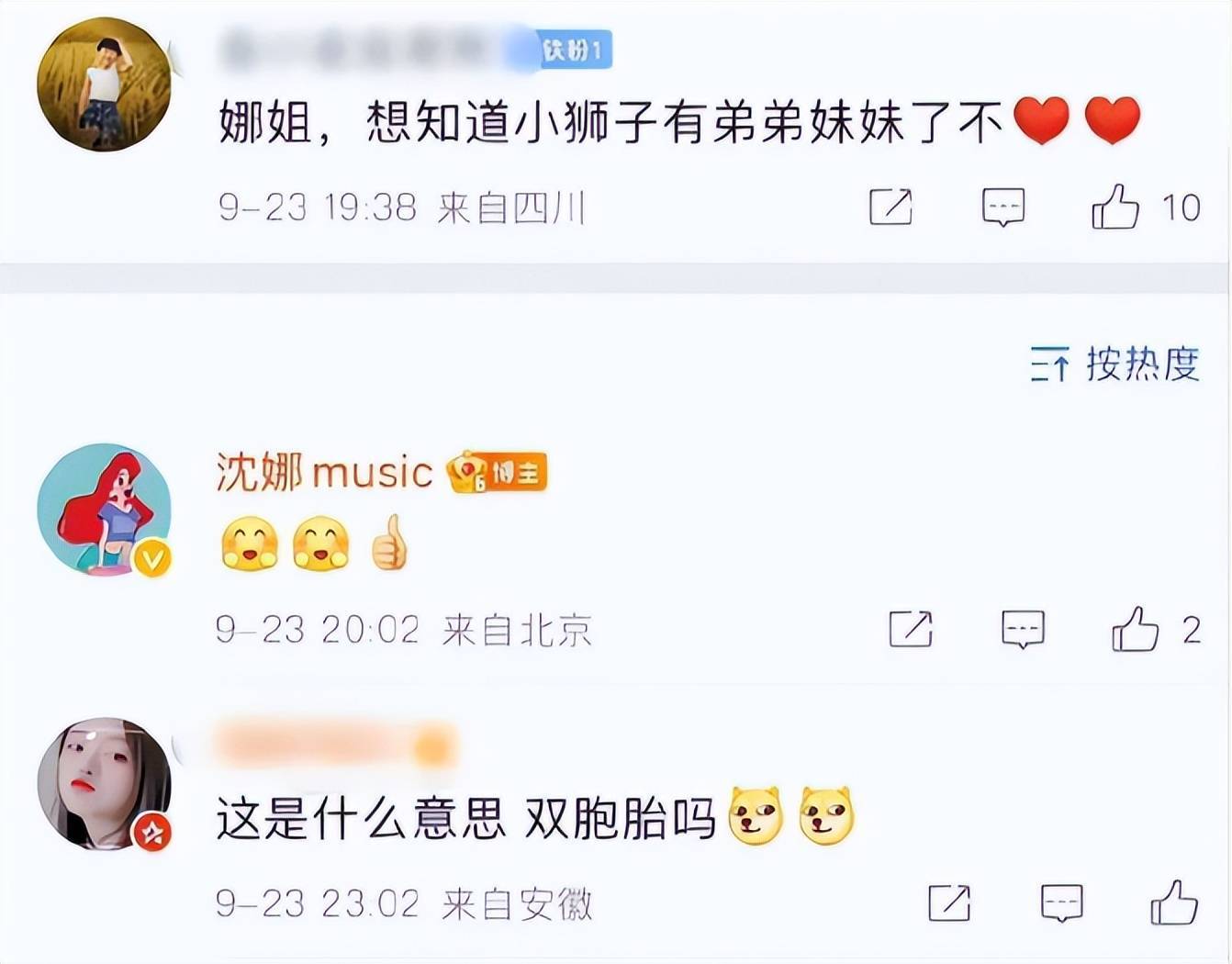Open the wheat field avatar profile
1232x964 pixels.
(104, 84)
